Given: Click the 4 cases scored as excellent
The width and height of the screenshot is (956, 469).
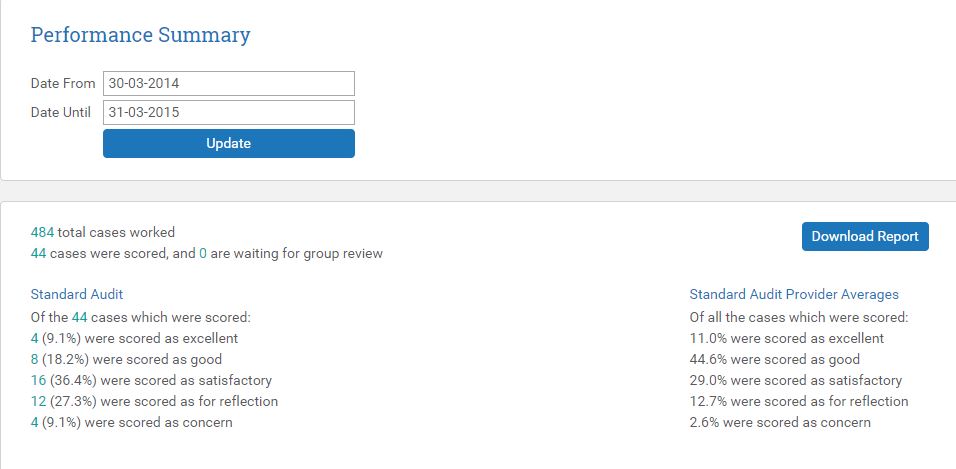Looking at the screenshot, I should click(x=35, y=338).
